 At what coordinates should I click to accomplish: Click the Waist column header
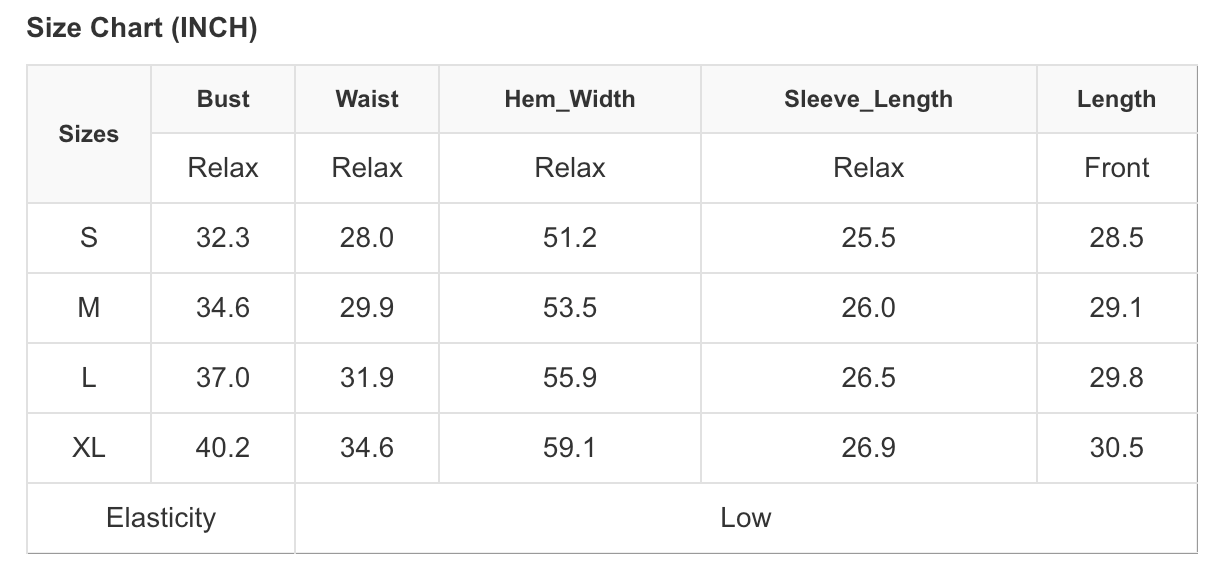367,99
